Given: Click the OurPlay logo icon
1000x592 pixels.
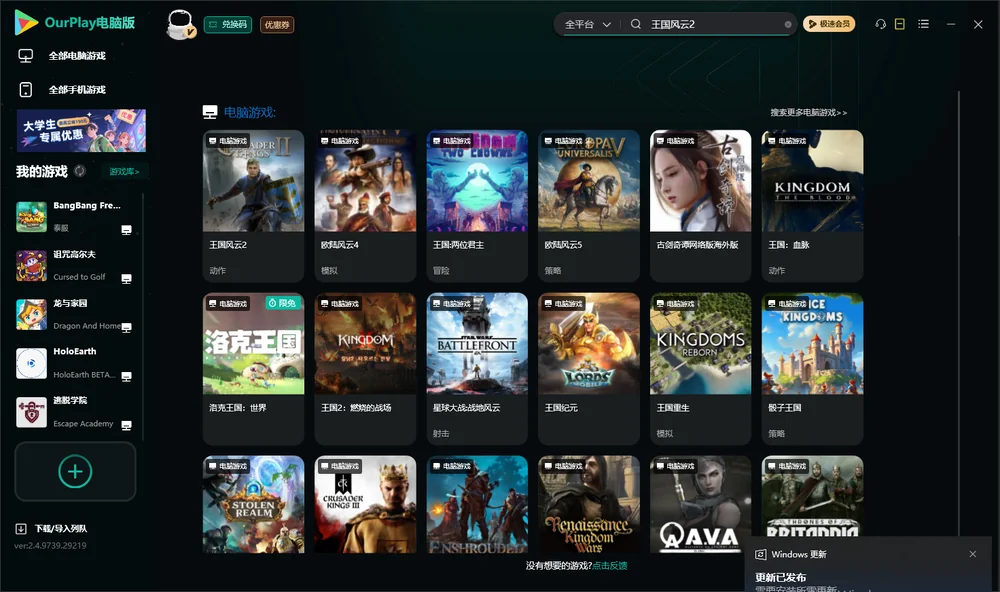Looking at the screenshot, I should [26, 22].
